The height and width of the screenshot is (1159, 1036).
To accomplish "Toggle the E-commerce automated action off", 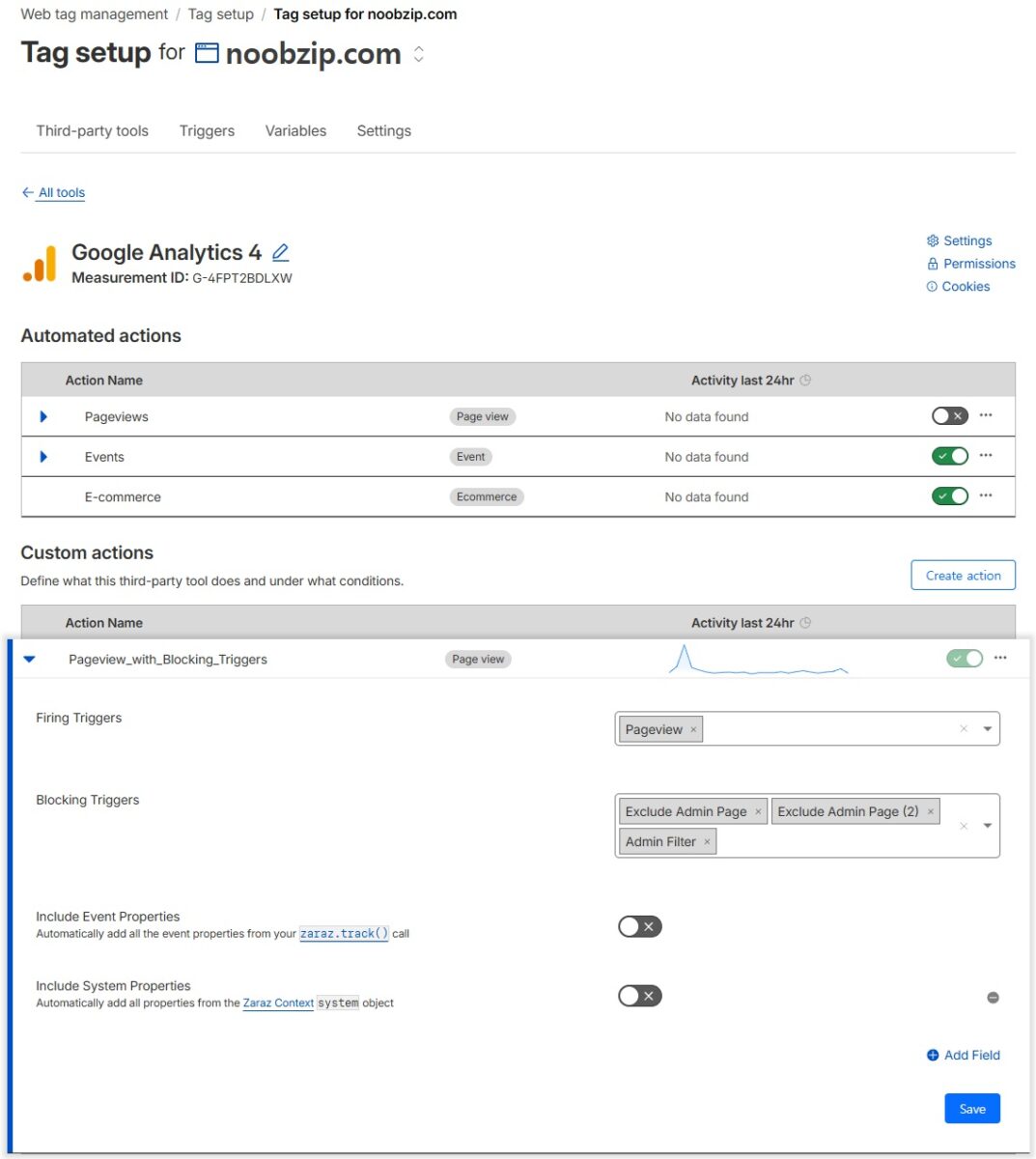I will [949, 495].
